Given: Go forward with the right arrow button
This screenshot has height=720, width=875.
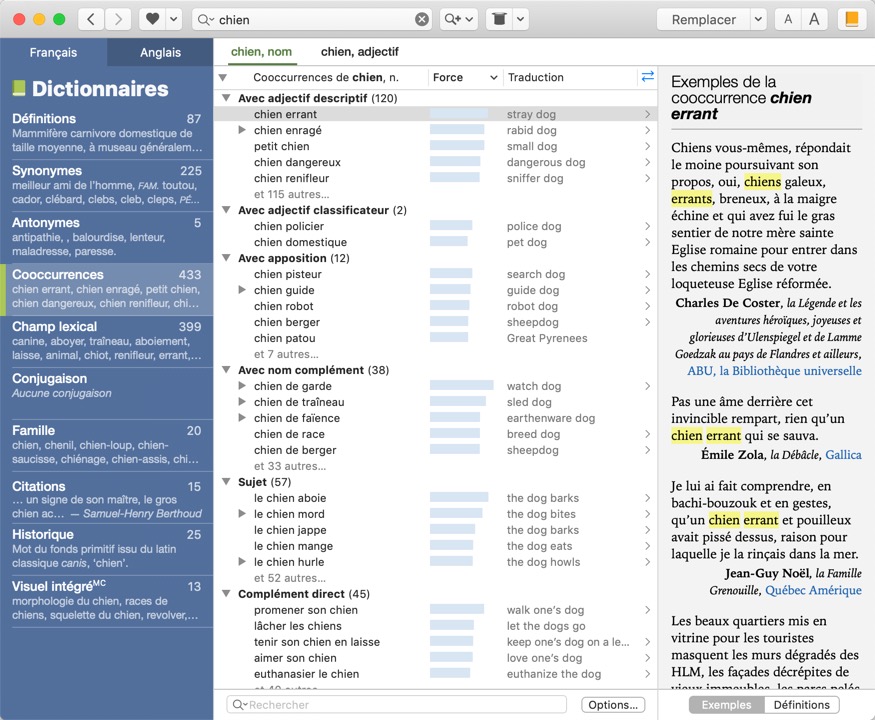Looking at the screenshot, I should pyautogui.click(x=118, y=20).
